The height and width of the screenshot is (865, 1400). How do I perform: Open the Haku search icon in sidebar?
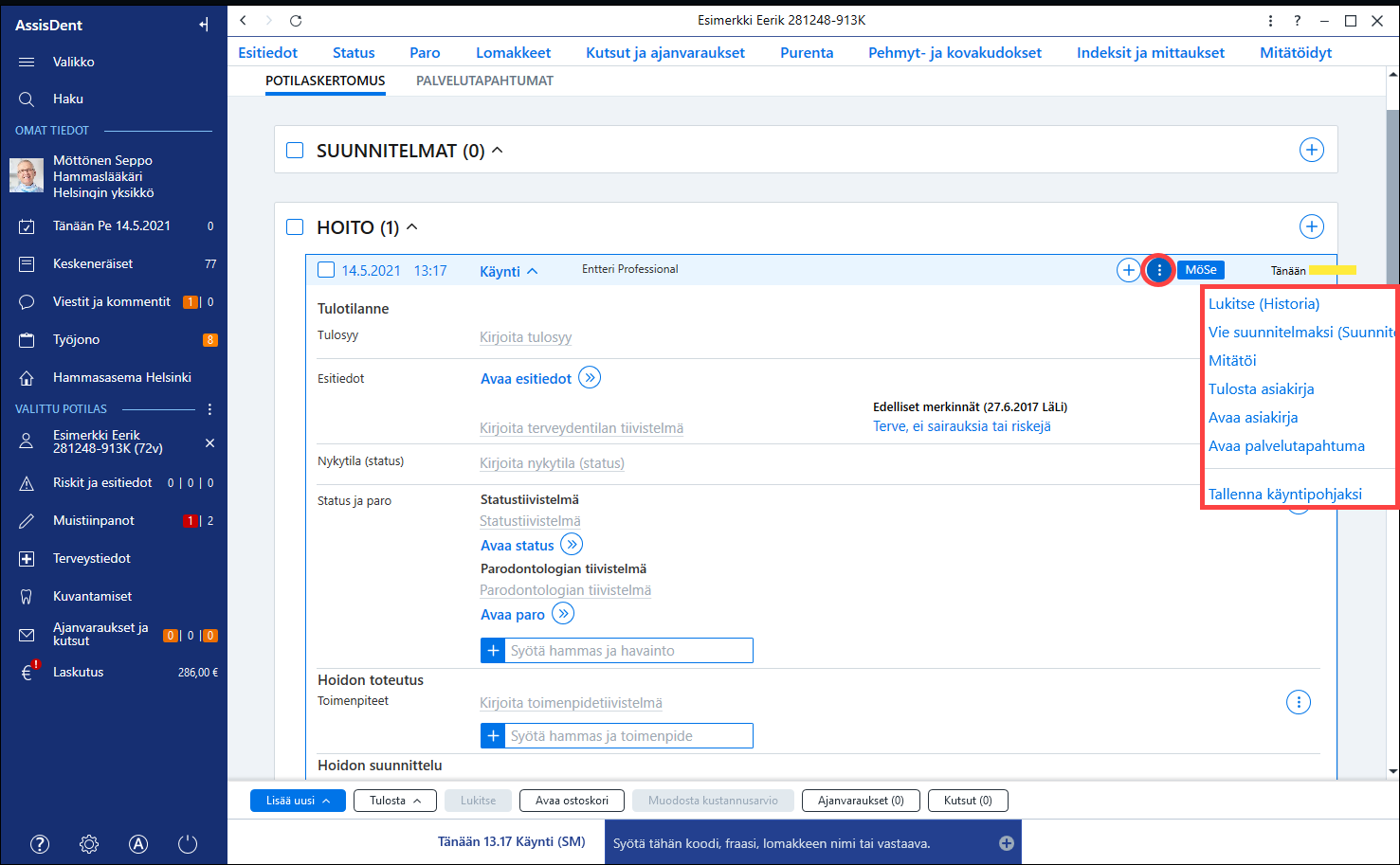tap(27, 99)
